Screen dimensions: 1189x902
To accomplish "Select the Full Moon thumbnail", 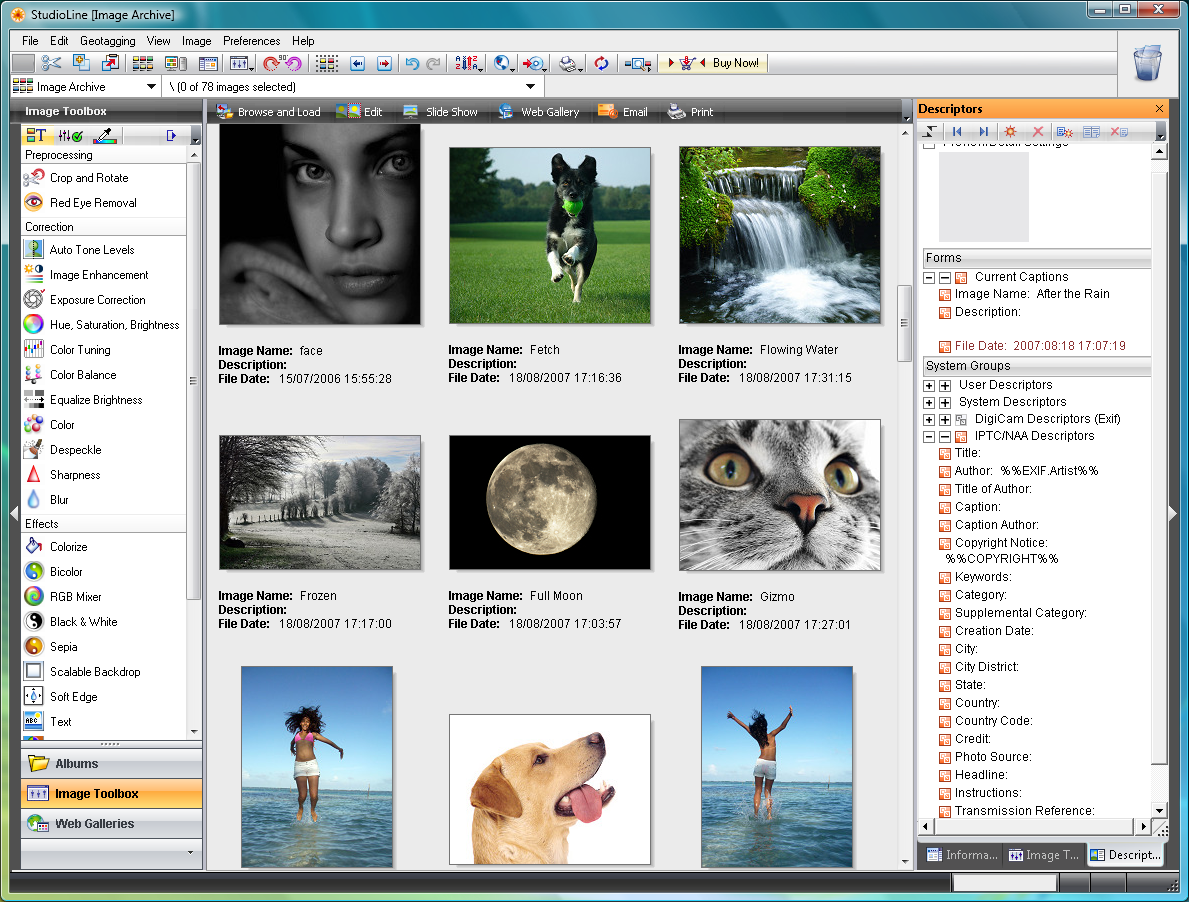I will (549, 501).
